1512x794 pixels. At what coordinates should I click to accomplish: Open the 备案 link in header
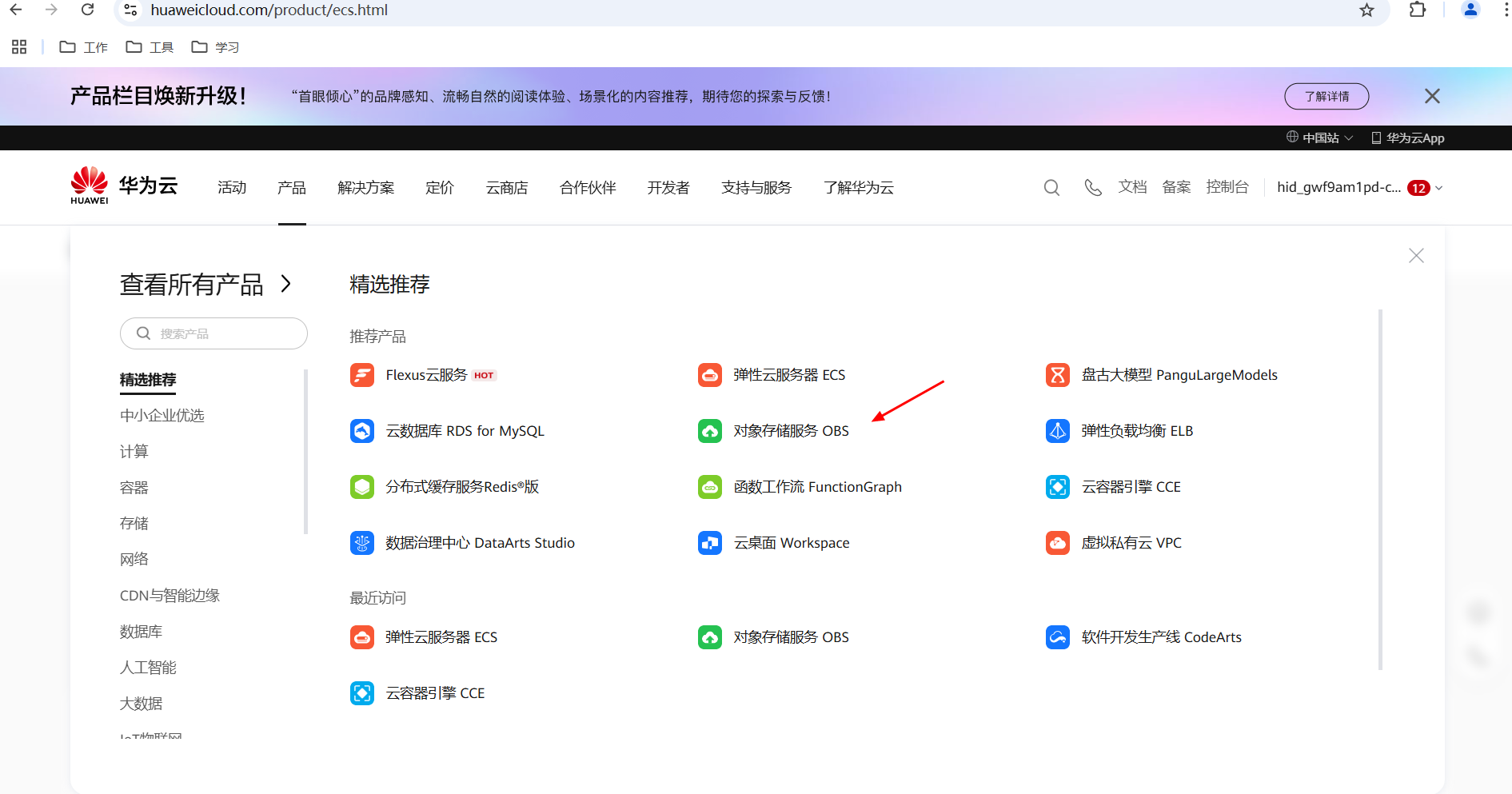click(1176, 187)
